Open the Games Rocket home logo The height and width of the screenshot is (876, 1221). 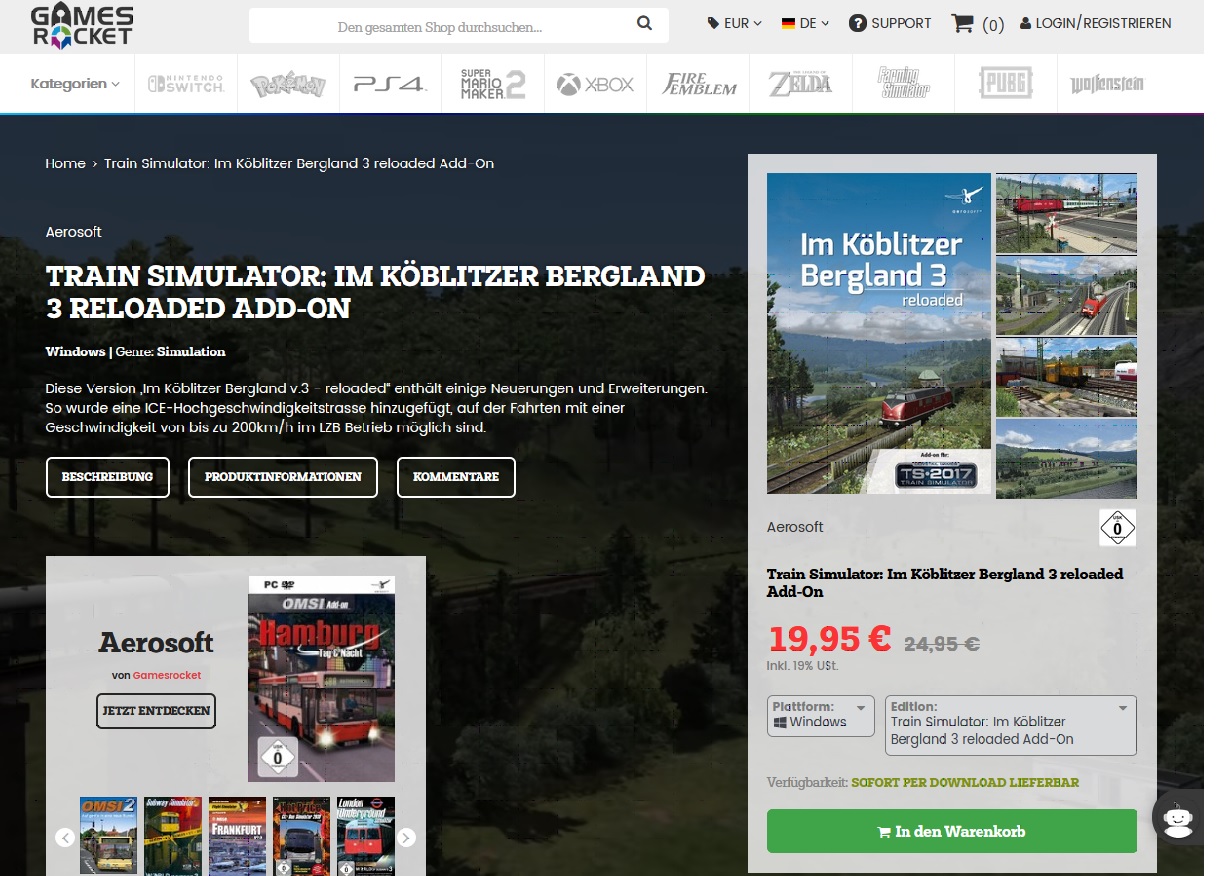82,27
